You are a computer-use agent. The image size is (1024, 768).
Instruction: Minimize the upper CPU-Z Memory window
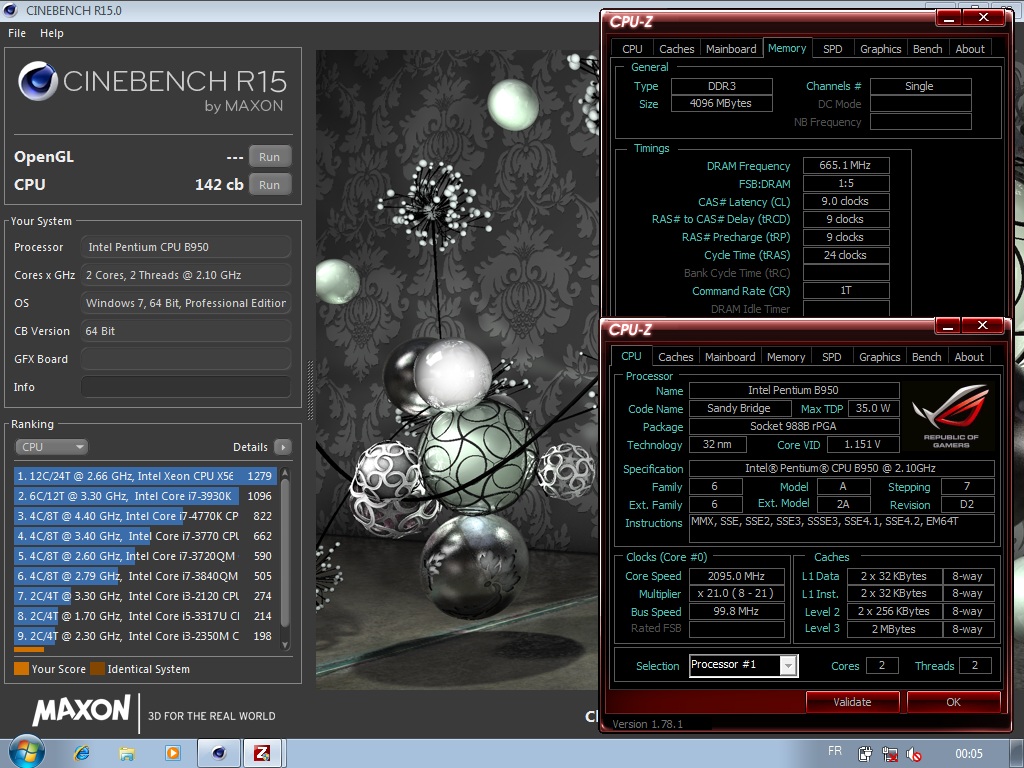(x=949, y=18)
